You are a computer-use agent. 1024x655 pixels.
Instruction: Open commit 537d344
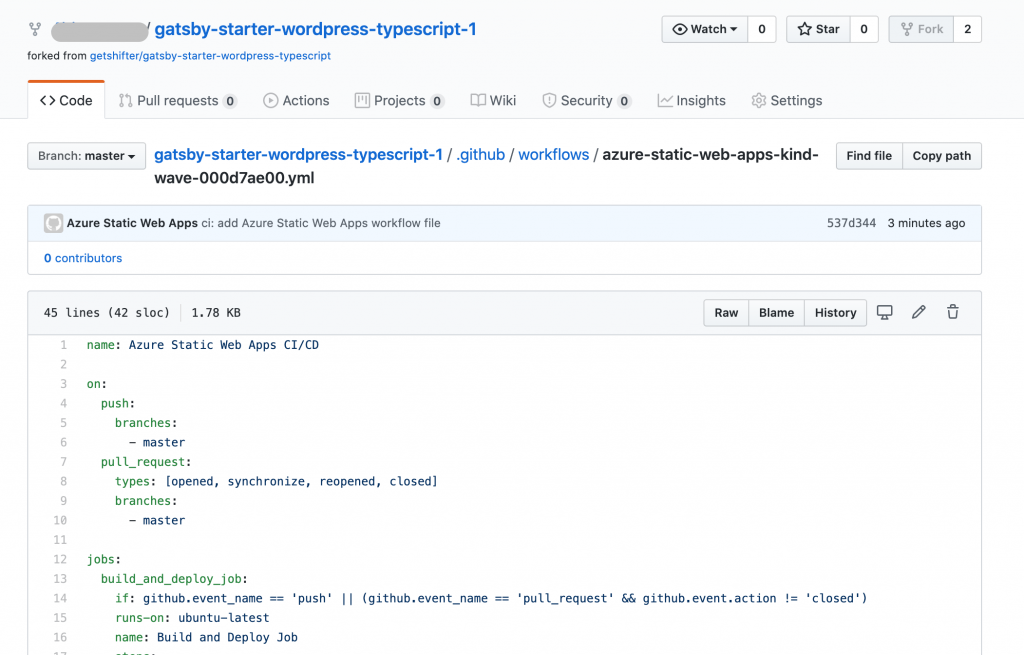(x=851, y=223)
